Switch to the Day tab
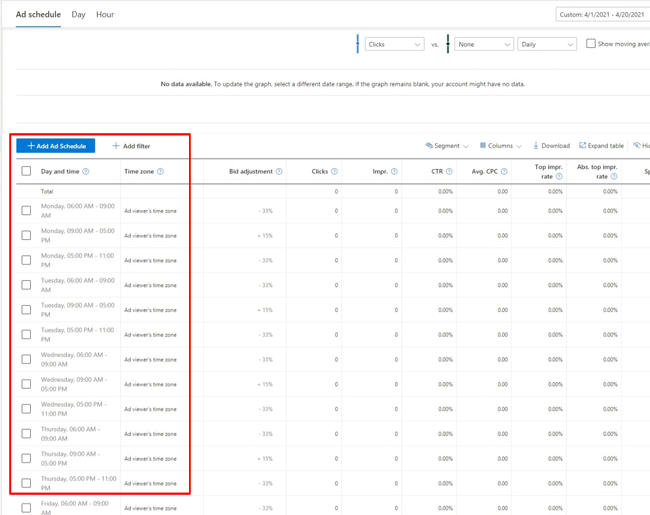Viewport: 650px width, 515px height. click(x=78, y=15)
